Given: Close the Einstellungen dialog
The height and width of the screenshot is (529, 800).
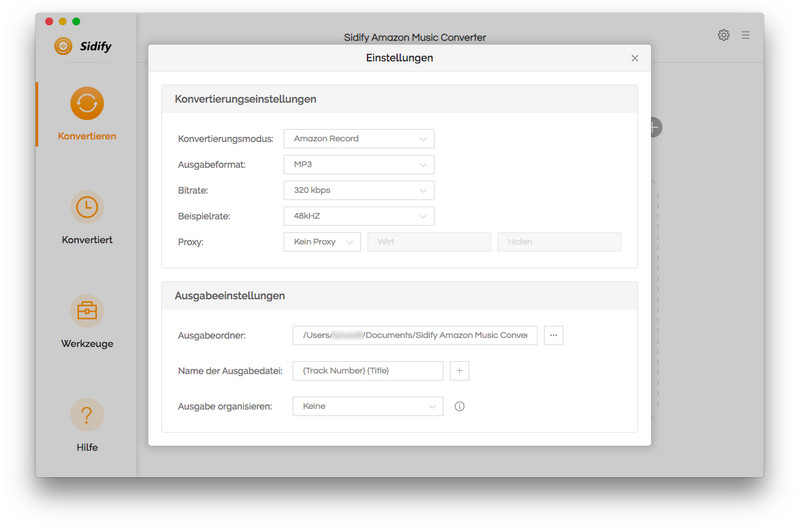Looking at the screenshot, I should point(635,58).
